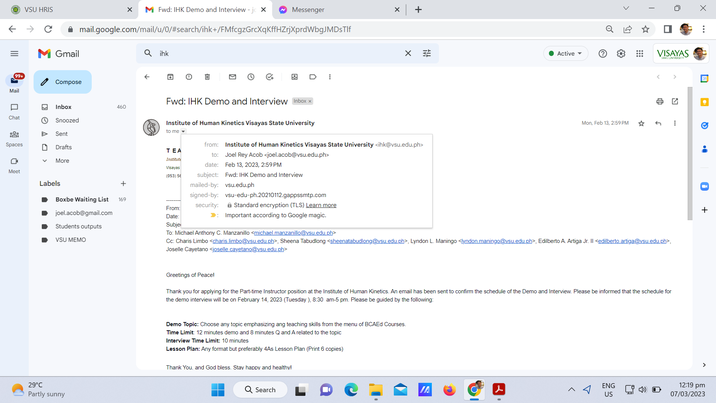Viewport: 716px width, 403px height.
Task: Remove the Inbox label tag from subject
Action: pos(309,101)
